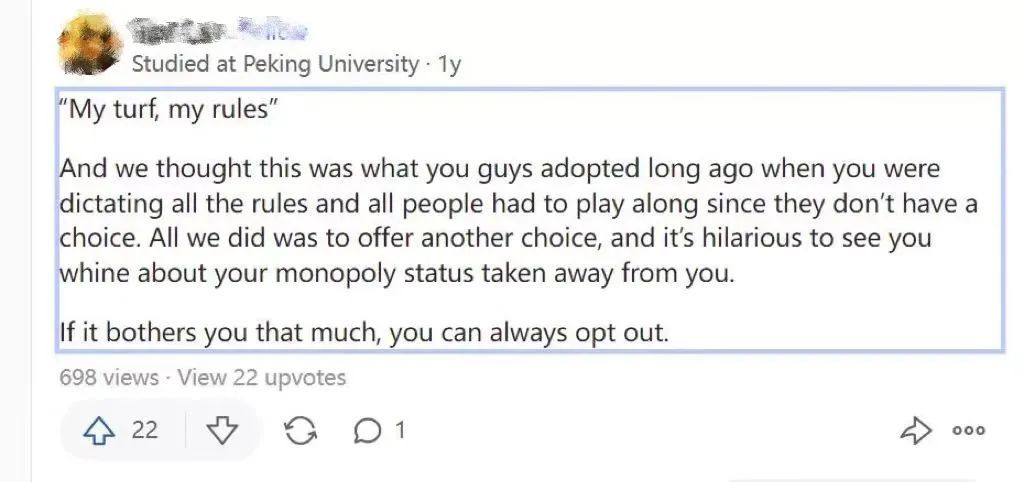The width and height of the screenshot is (1024, 482).
Task: Downvote this answer with the down arrow
Action: coord(221,431)
